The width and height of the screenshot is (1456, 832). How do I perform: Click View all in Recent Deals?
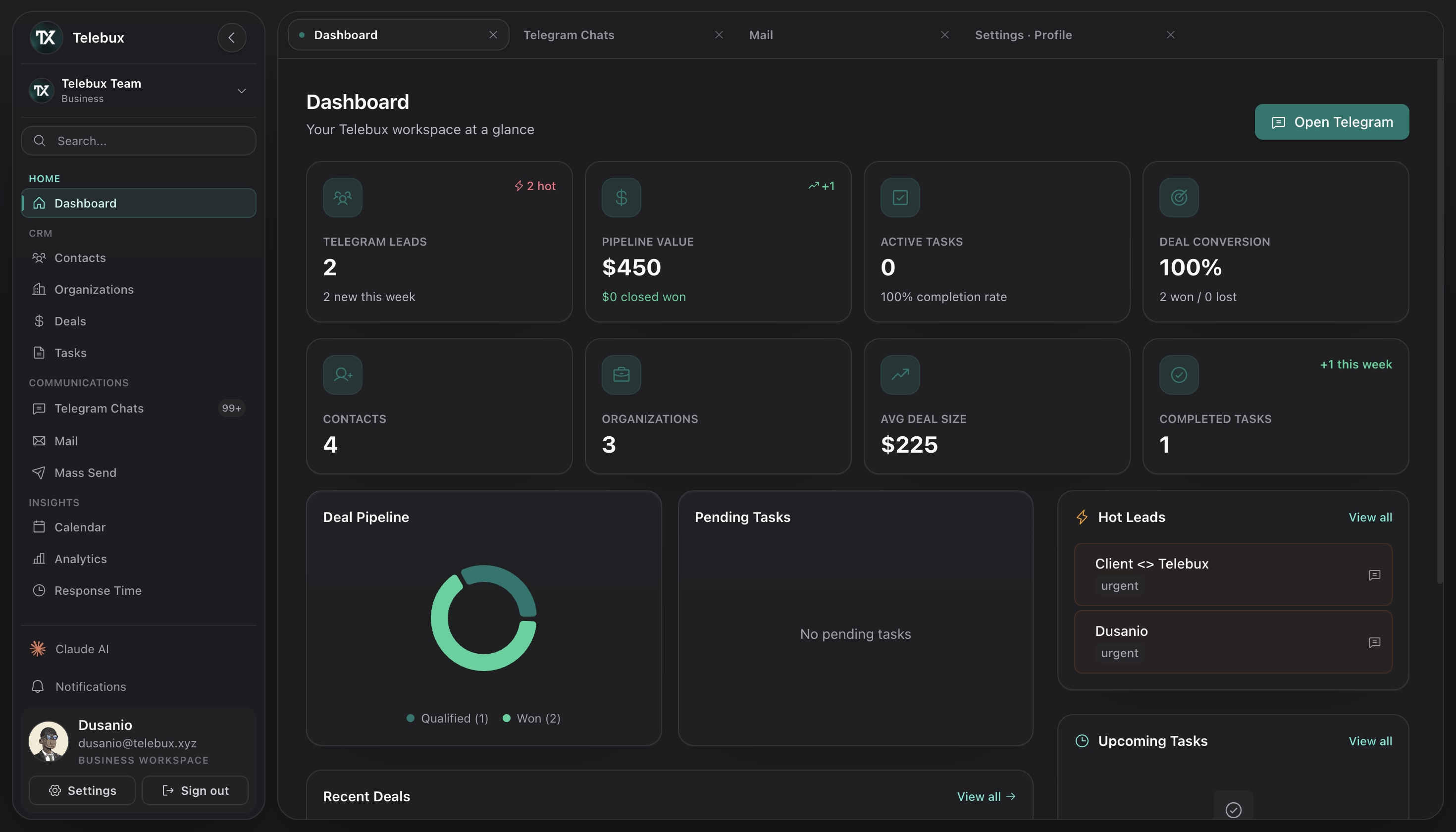coord(987,796)
